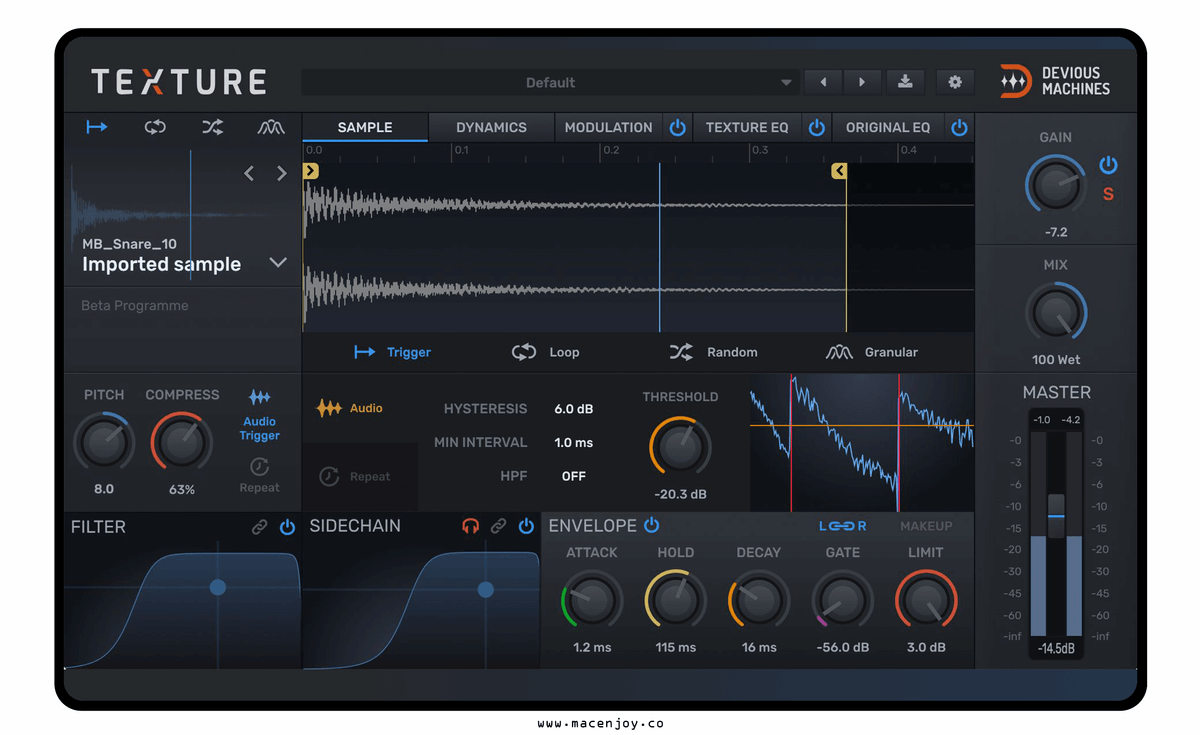The height and width of the screenshot is (735, 1200).
Task: Click the envelope Attack knob
Action: click(592, 601)
